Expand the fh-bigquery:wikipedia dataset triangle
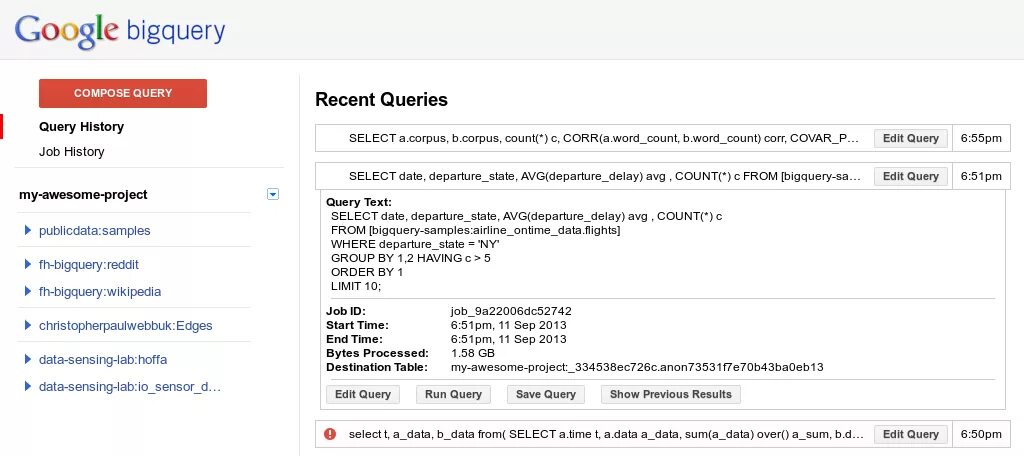The width and height of the screenshot is (1024, 456). [x=28, y=292]
